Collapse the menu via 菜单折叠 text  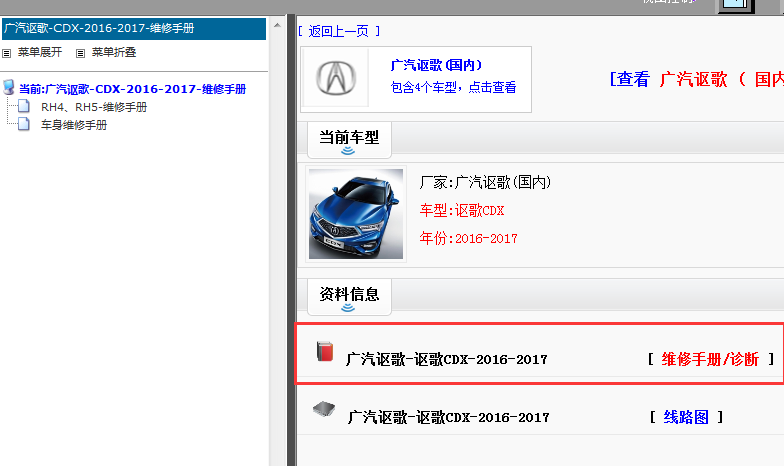tap(114, 52)
